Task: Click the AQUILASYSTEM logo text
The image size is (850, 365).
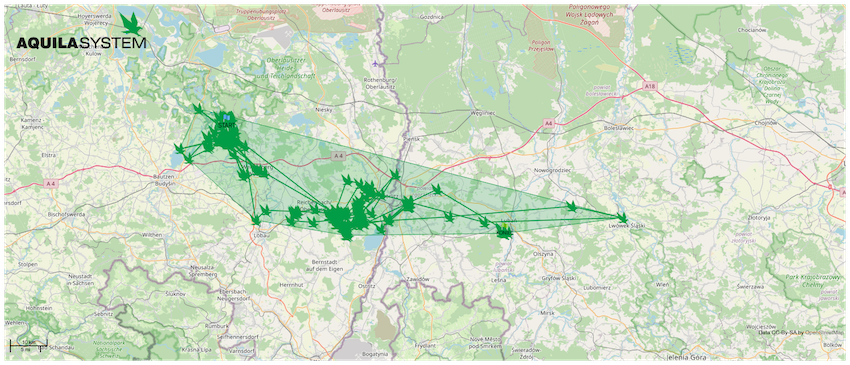Action: click(81, 43)
